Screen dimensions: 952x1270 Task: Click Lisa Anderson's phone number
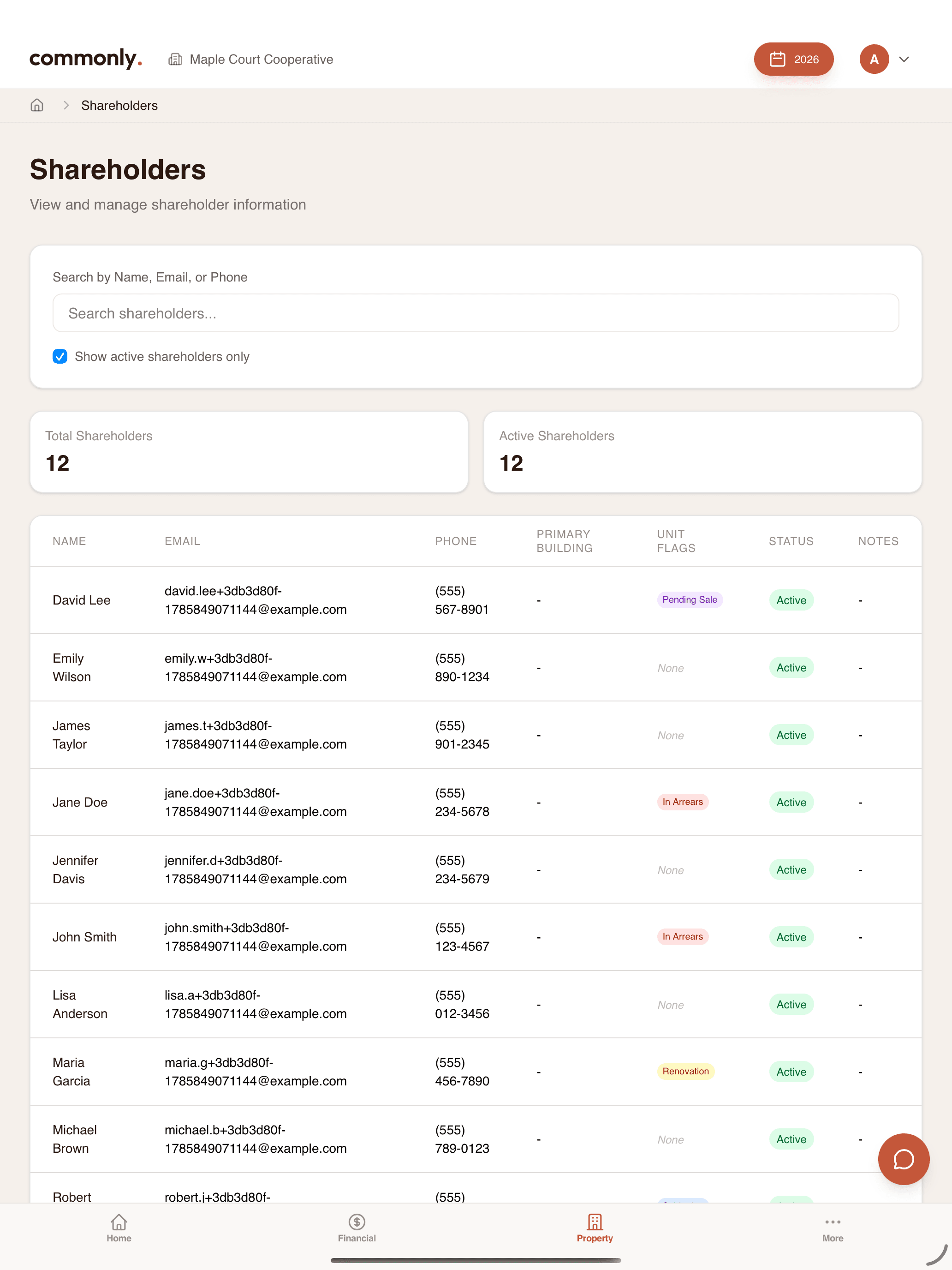point(462,1004)
